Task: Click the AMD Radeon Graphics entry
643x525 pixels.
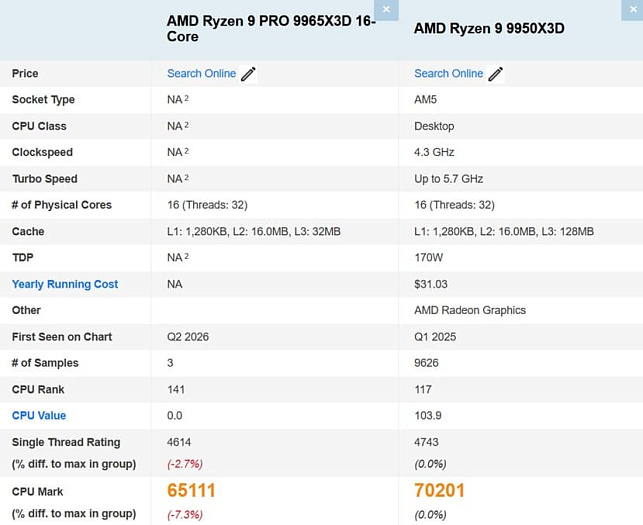Action: [x=470, y=310]
